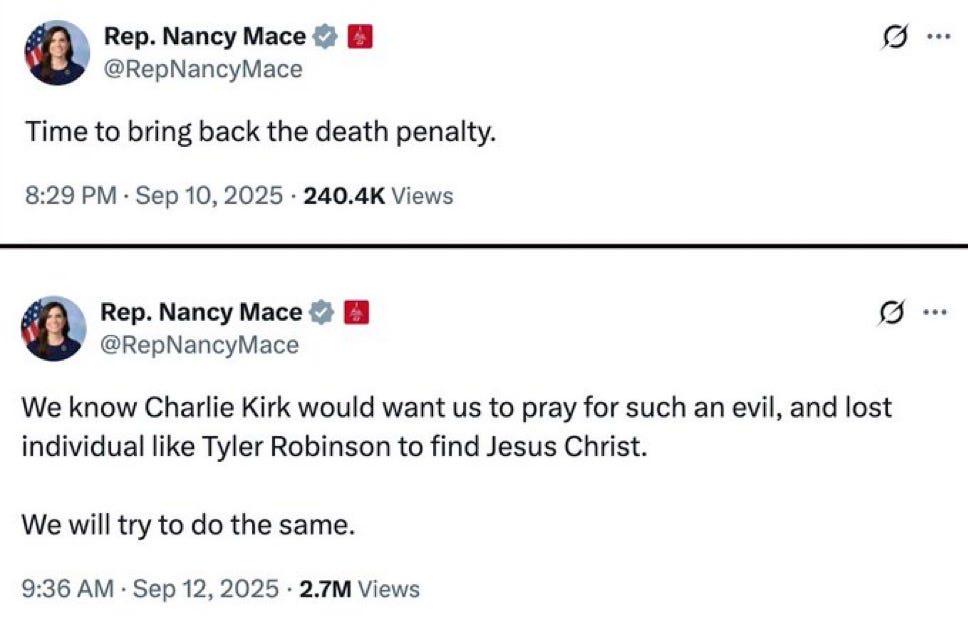Open the Rep. Nancy Mace name on the bottom tweet
The image size is (968, 640).
coord(201,312)
